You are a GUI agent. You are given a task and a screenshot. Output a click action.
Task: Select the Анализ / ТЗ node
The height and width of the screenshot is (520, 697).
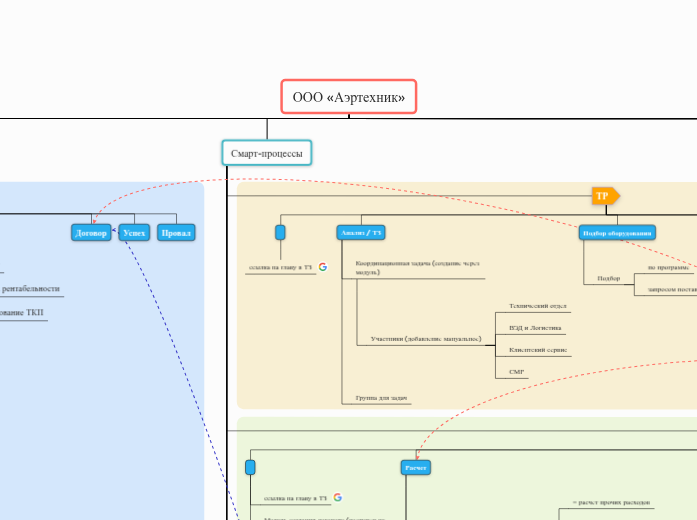[x=361, y=232]
